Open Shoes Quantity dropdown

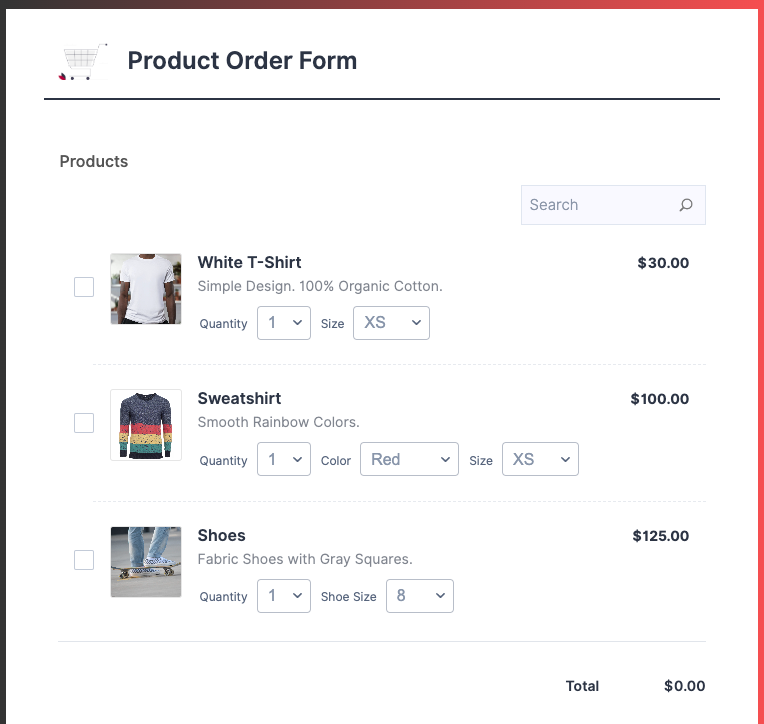coord(284,596)
